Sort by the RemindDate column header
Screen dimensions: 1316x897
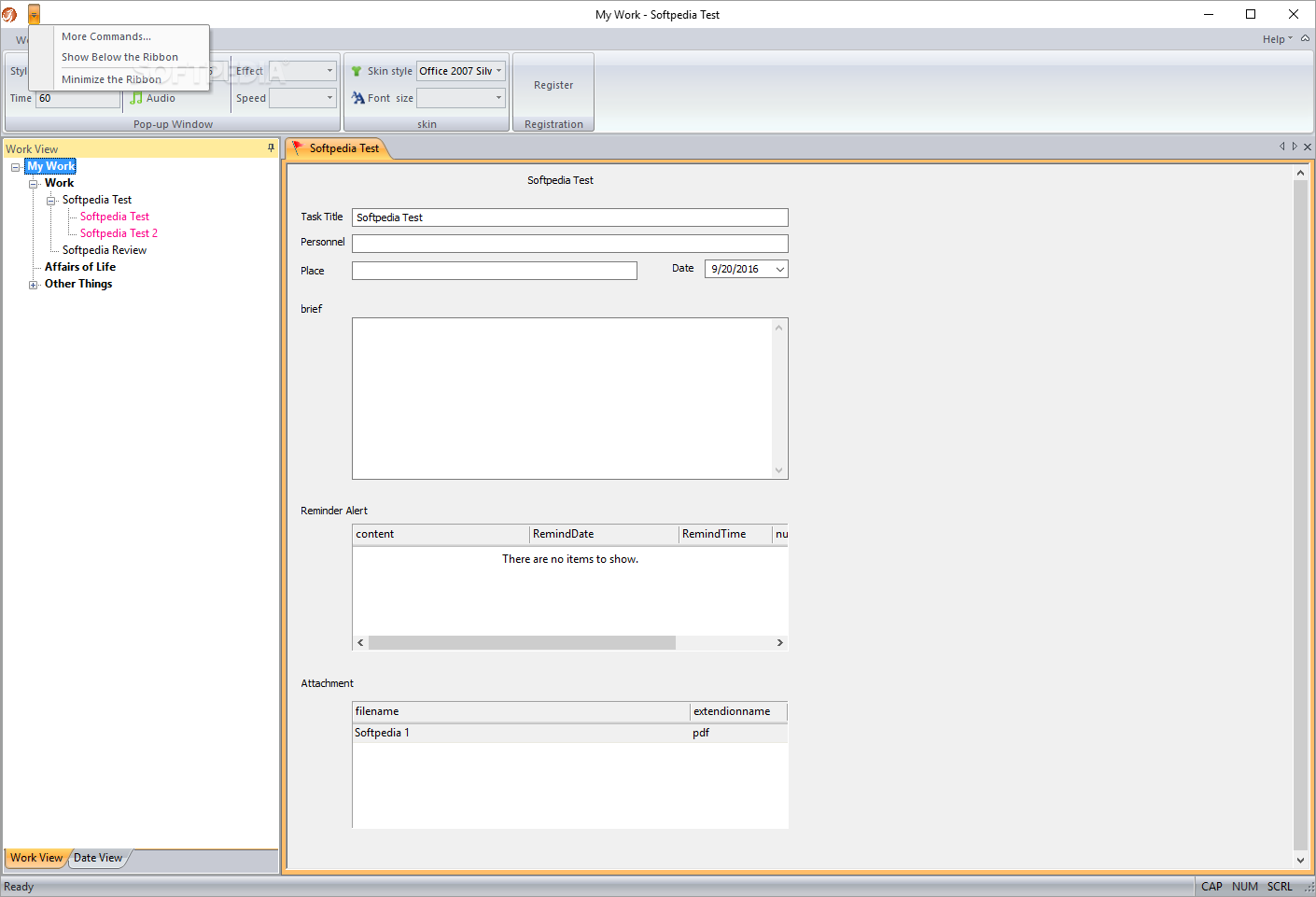(x=604, y=534)
